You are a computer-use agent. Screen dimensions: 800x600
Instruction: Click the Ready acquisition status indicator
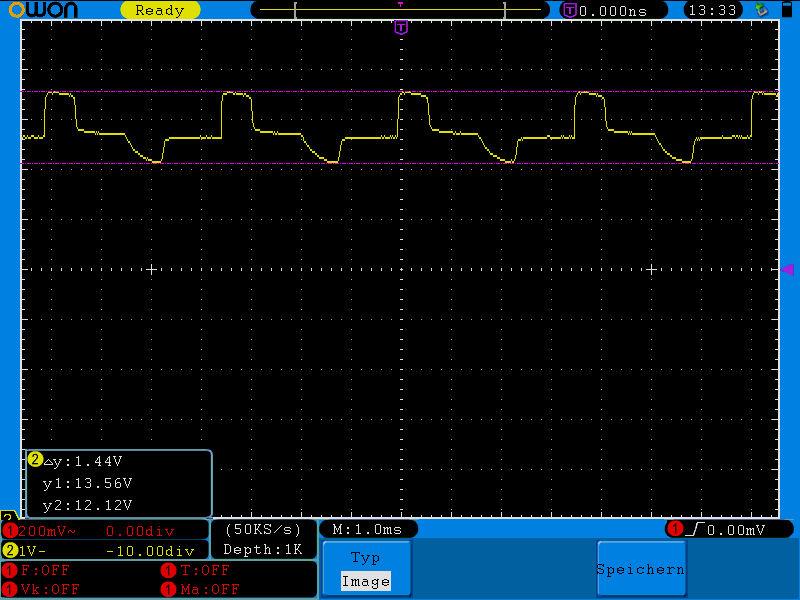click(x=159, y=10)
